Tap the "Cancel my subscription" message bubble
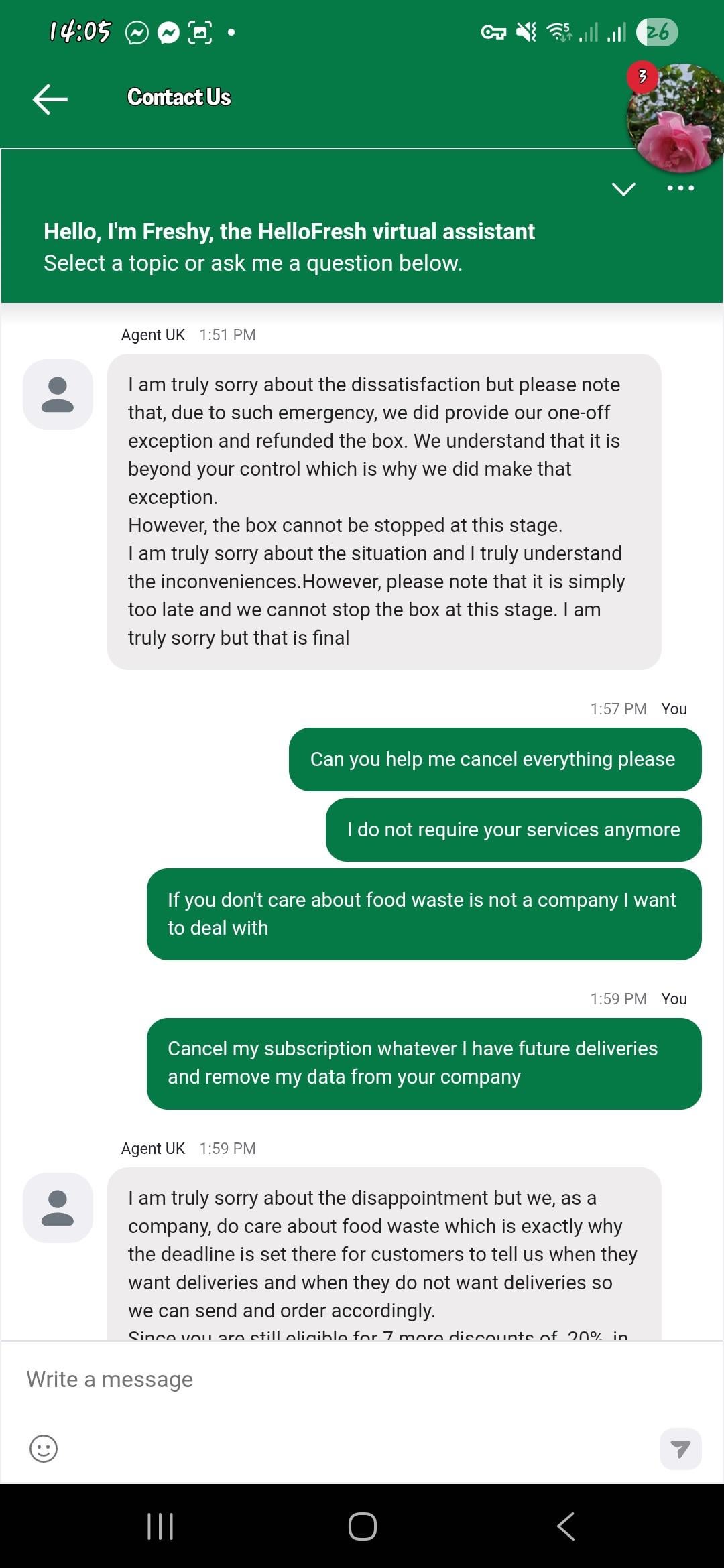Image resolution: width=724 pixels, height=1568 pixels. 424,1063
